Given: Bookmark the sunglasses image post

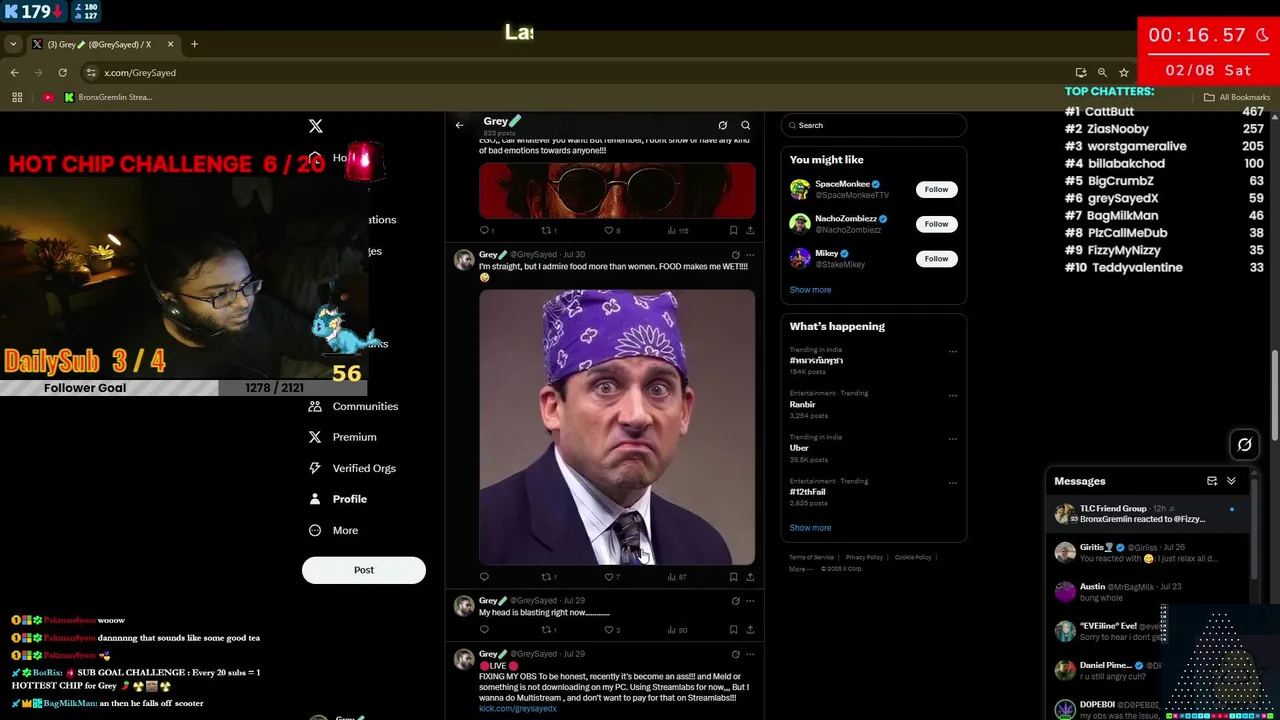Looking at the screenshot, I should pyautogui.click(x=733, y=230).
